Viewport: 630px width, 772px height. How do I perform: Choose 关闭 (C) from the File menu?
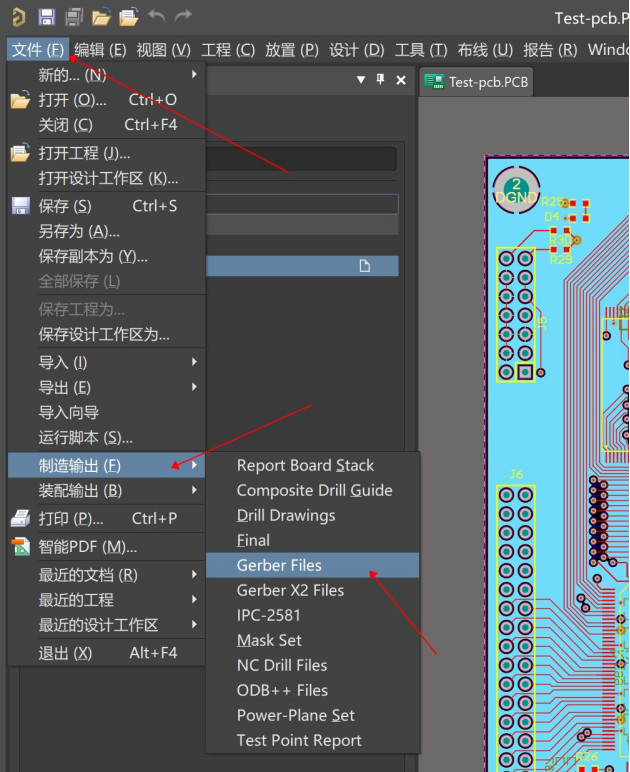[x=106, y=125]
